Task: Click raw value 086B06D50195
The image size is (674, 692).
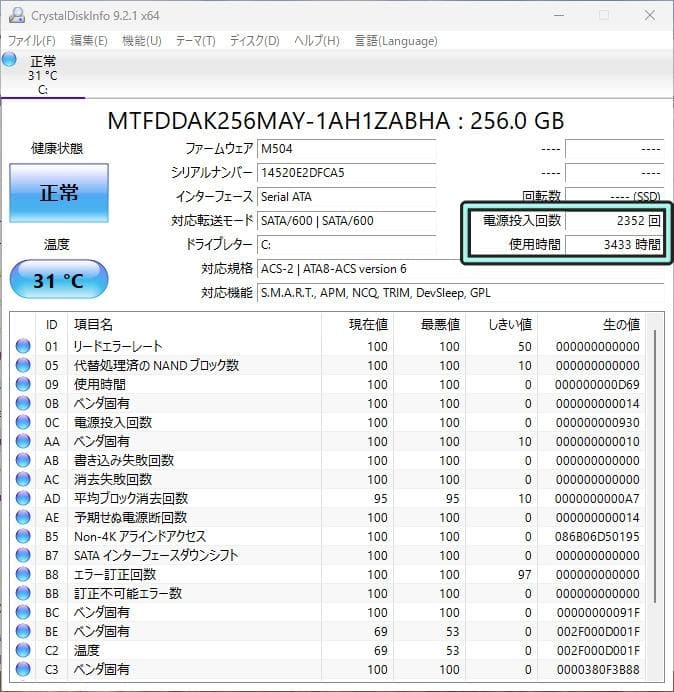Action: click(597, 537)
